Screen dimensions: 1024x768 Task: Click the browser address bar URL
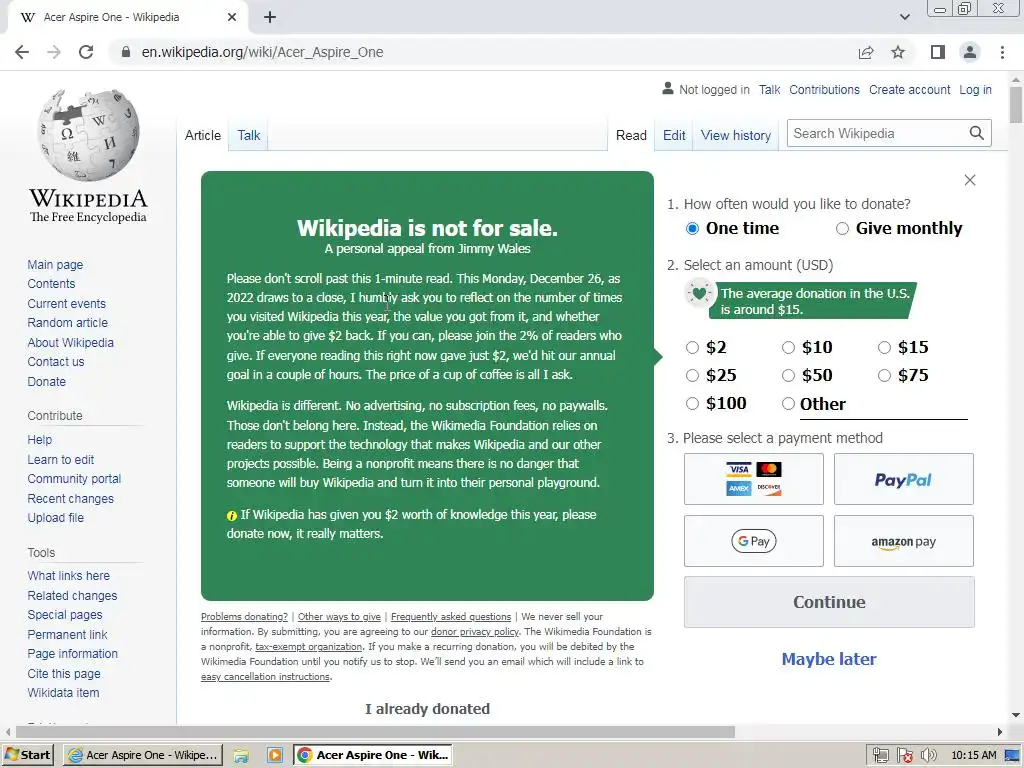[x=262, y=52]
